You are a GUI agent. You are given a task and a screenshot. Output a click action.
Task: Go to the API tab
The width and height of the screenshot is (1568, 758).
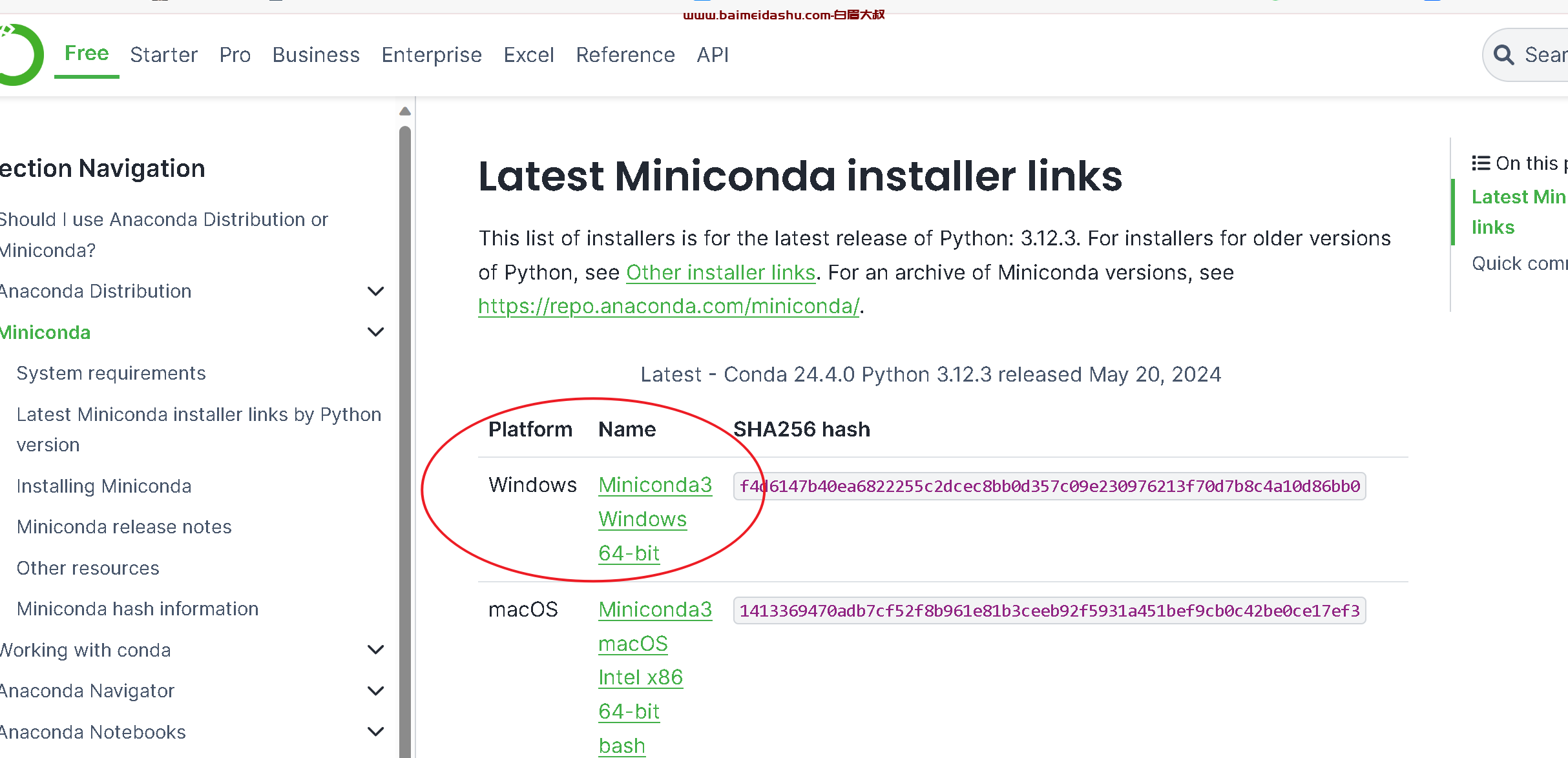pyautogui.click(x=713, y=55)
